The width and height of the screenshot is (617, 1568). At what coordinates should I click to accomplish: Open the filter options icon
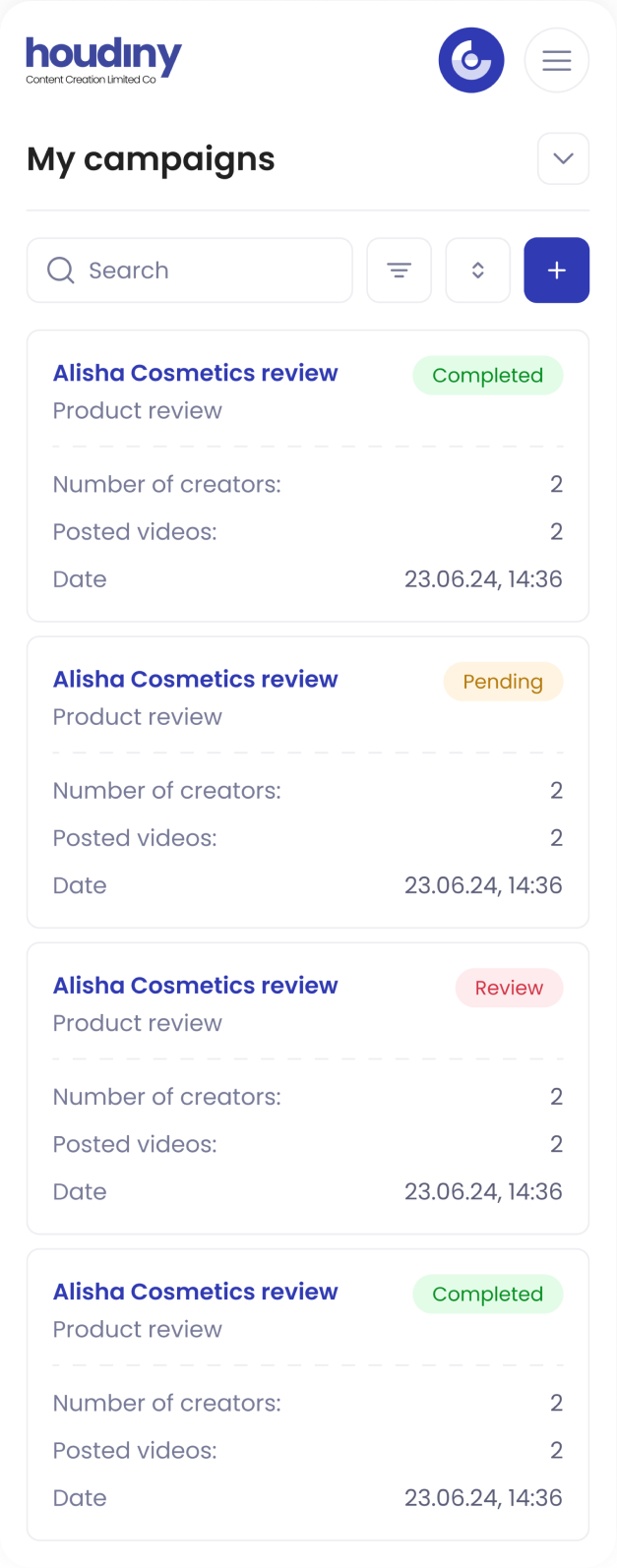coord(399,271)
